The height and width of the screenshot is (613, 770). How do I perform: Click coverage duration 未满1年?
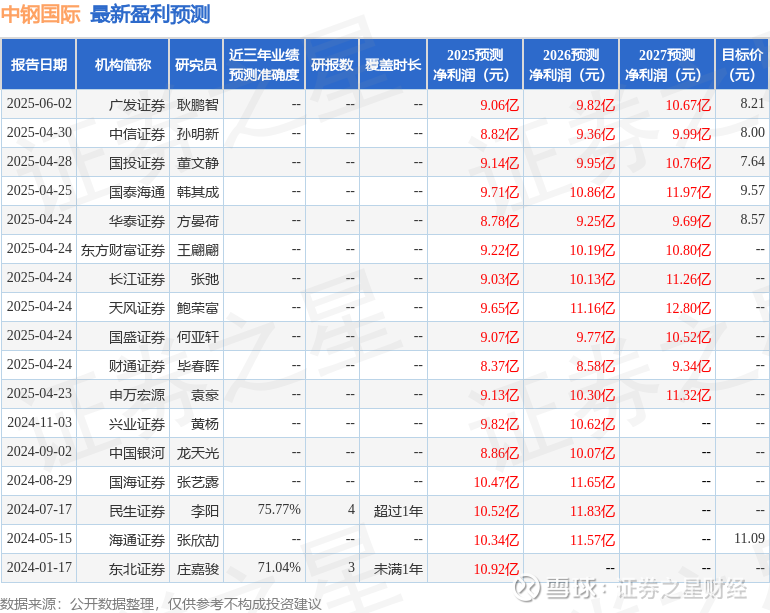[398, 569]
